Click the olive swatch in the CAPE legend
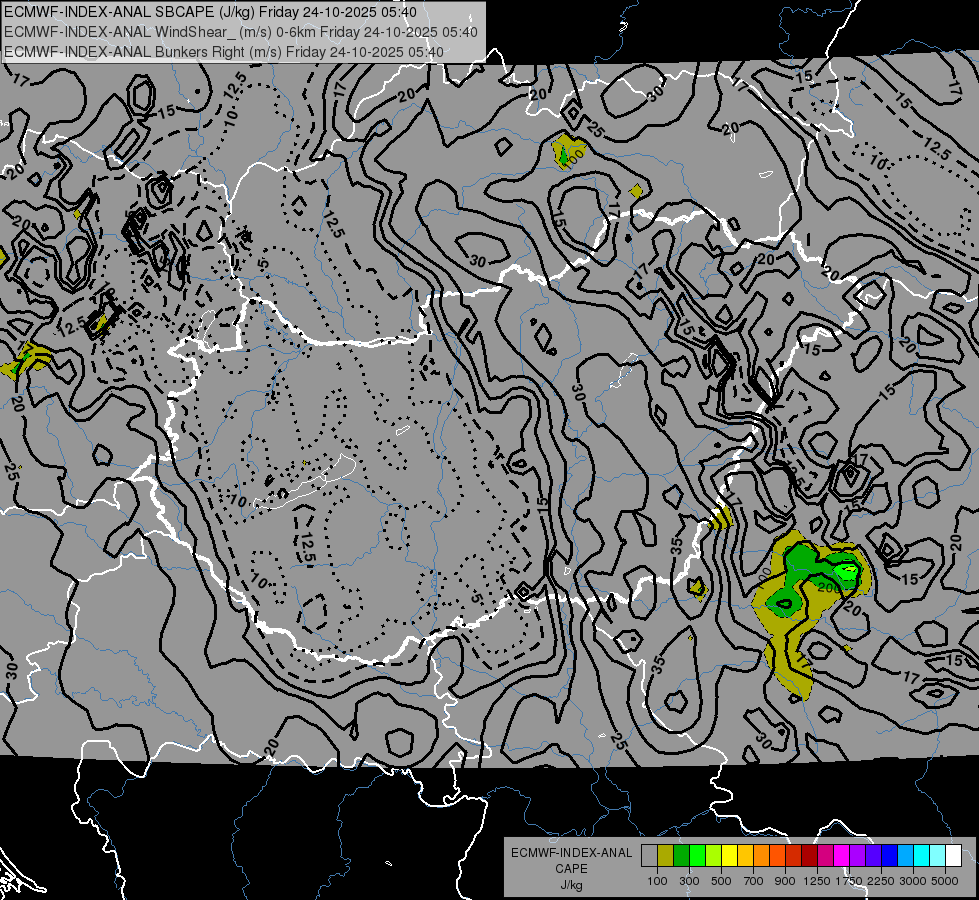This screenshot has width=979, height=900. point(665,855)
